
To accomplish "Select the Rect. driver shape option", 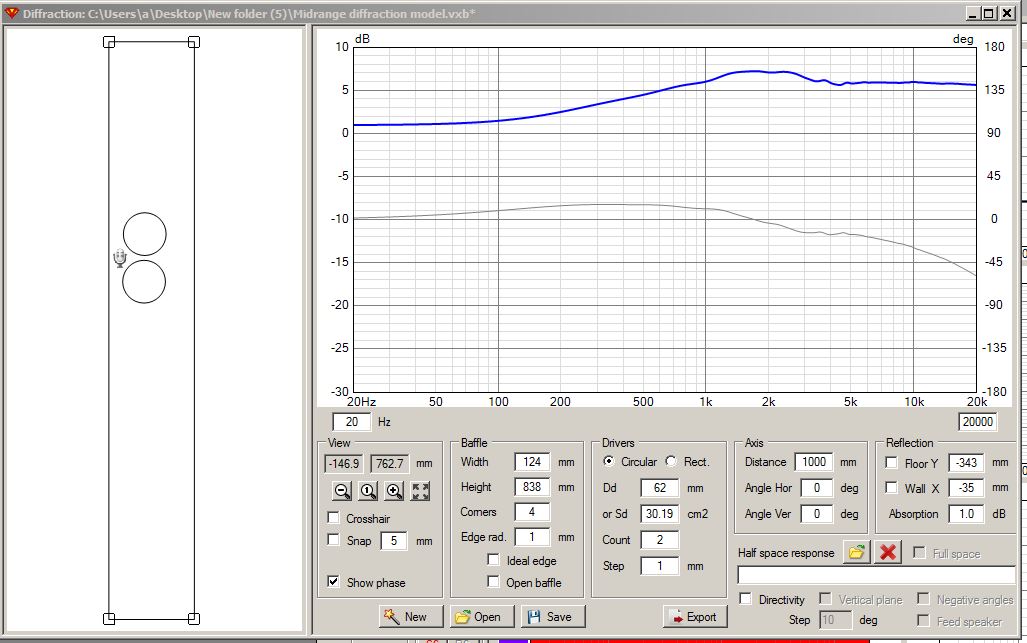I will (671, 462).
